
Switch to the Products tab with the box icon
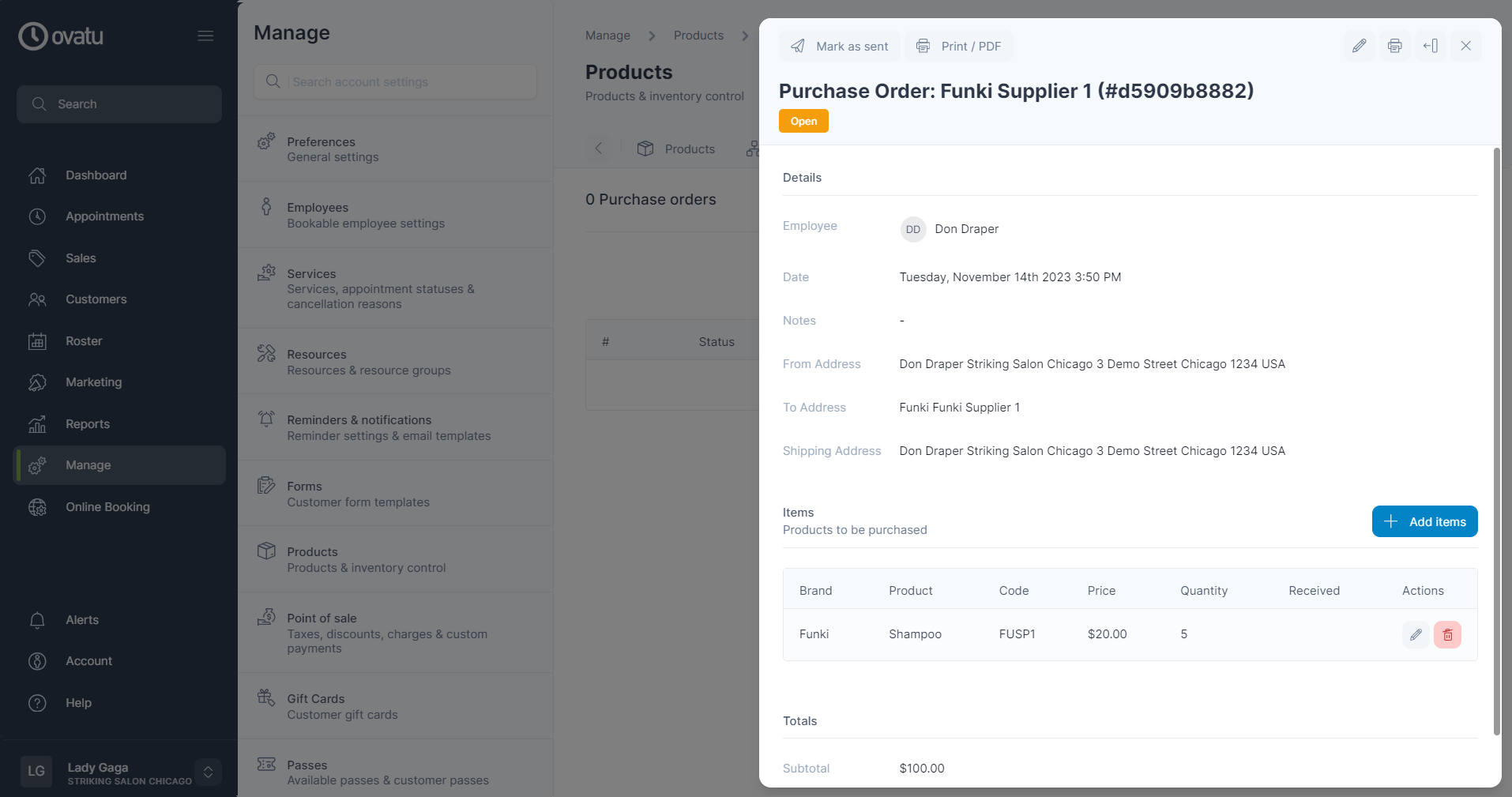click(676, 148)
